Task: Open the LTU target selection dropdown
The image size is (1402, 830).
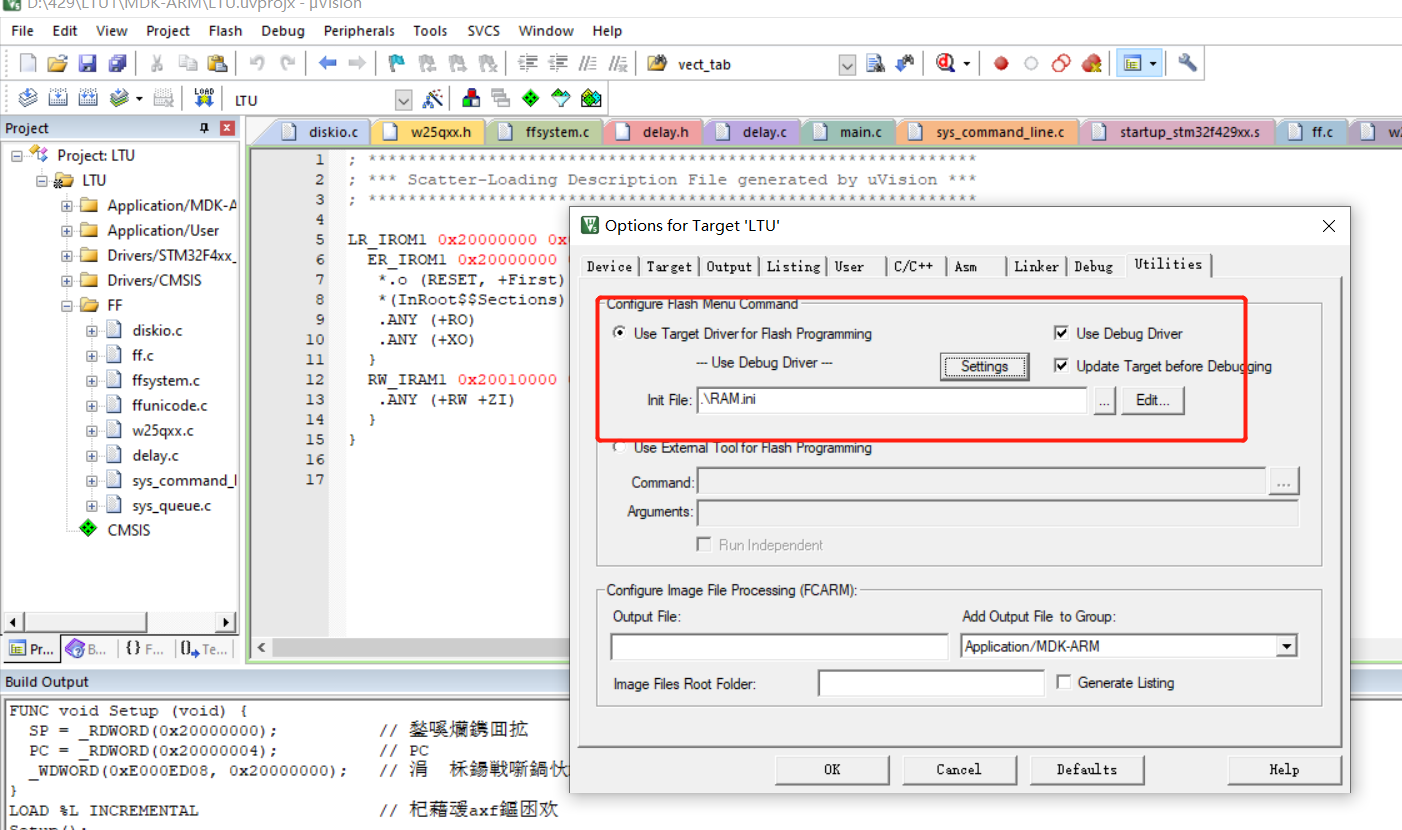Action: 403,100
